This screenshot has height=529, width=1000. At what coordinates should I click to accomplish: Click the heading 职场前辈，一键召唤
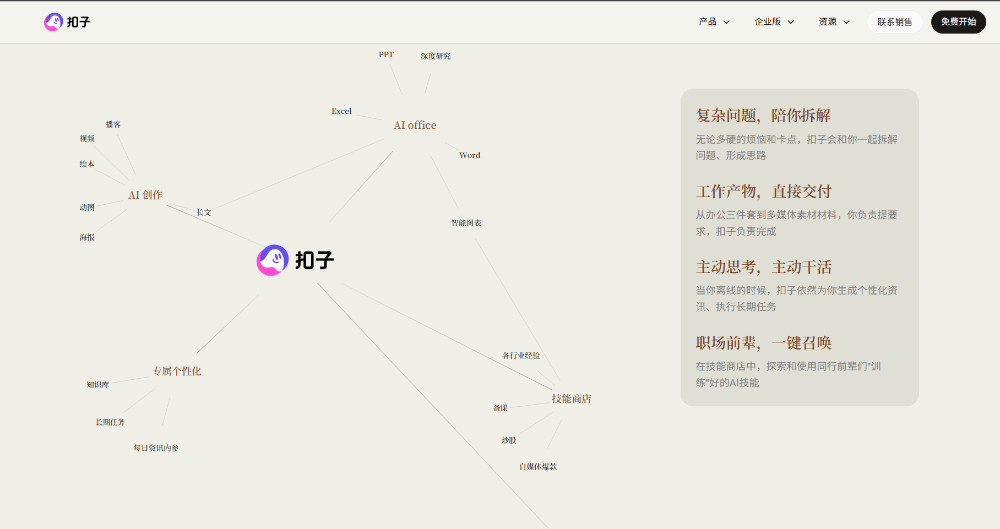pos(764,343)
